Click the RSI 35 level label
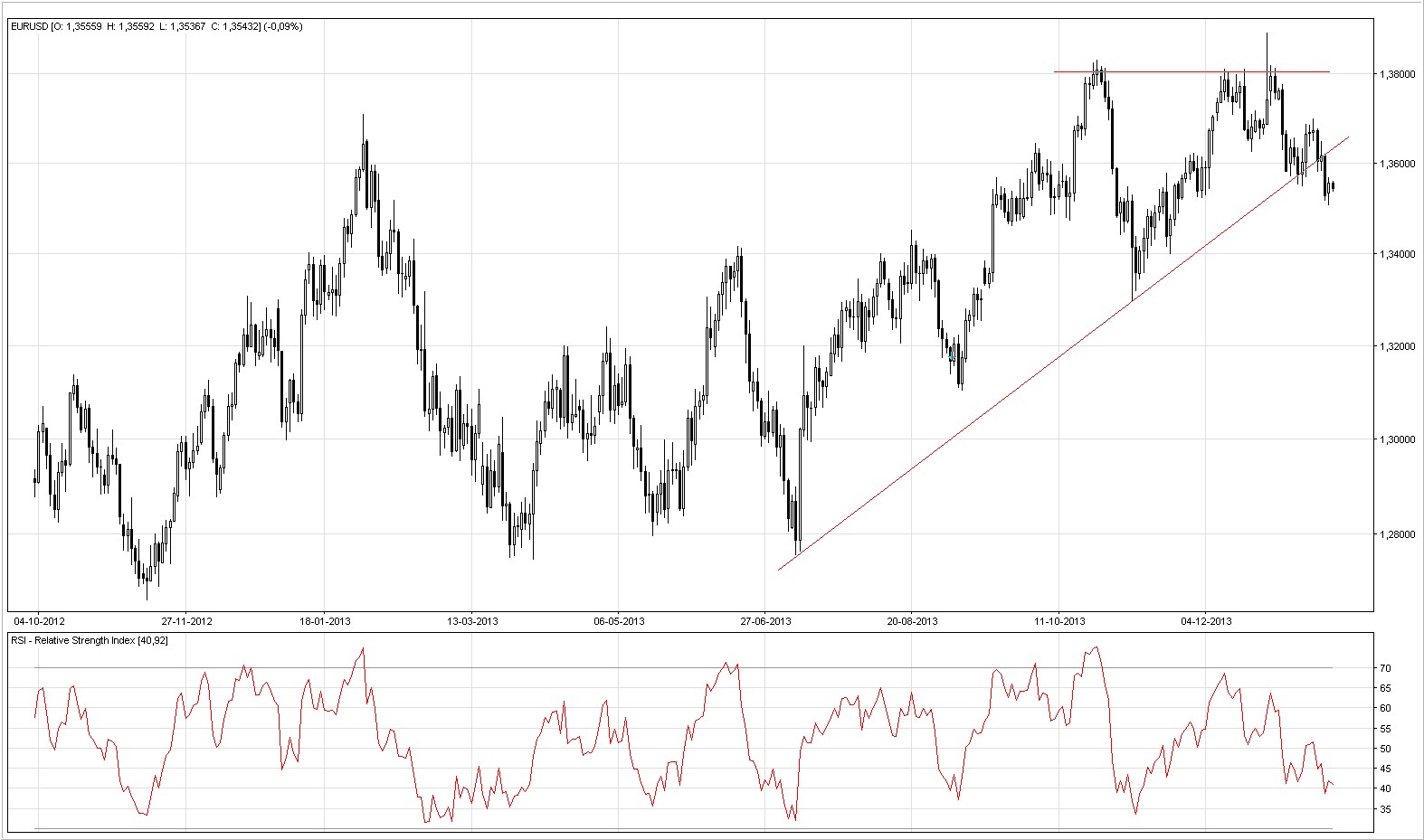 [x=1385, y=809]
